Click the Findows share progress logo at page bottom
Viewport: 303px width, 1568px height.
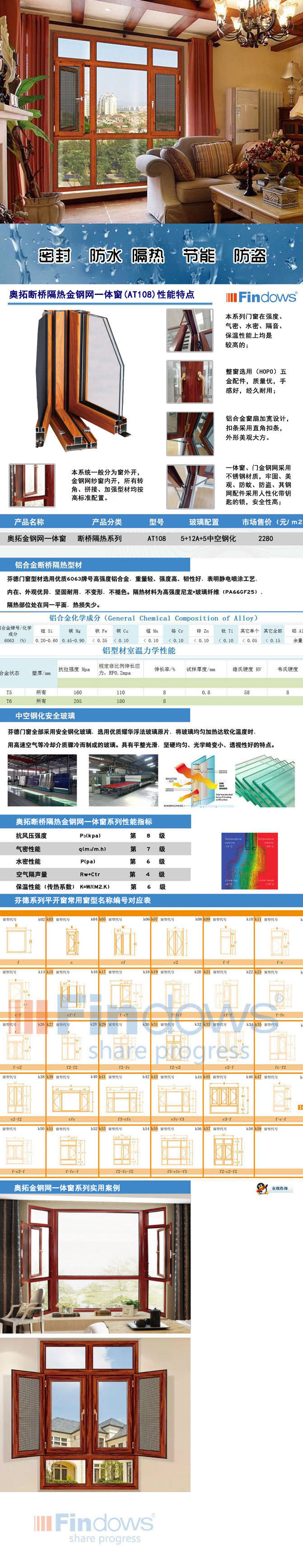pyautogui.click(x=94, y=1528)
